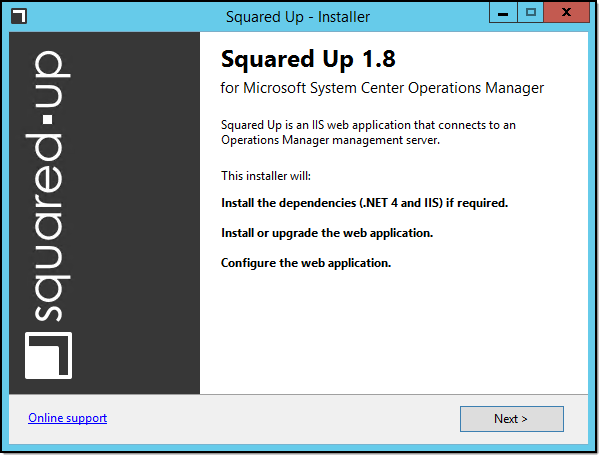The width and height of the screenshot is (602, 458).
Task: Click the square dot in the wordmark
Action: [48, 119]
